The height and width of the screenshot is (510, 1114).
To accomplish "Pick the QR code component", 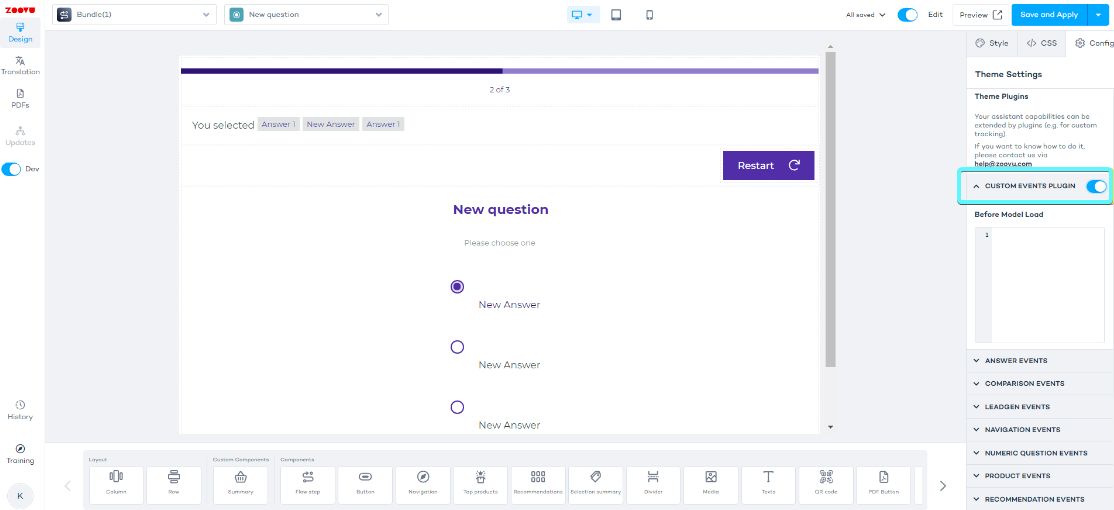I will click(x=826, y=484).
